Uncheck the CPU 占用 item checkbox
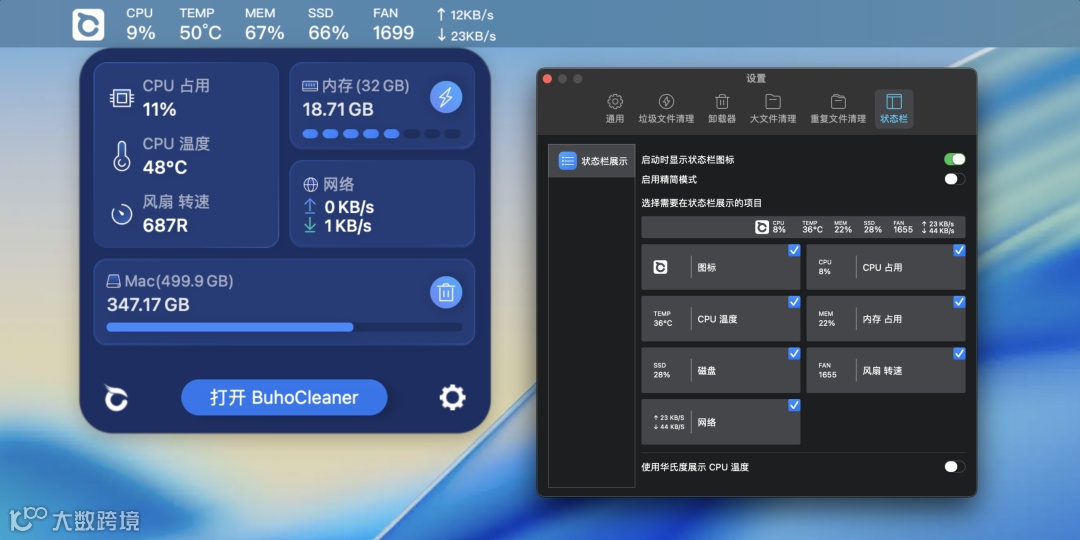Image resolution: width=1080 pixels, height=540 pixels. tap(959, 250)
